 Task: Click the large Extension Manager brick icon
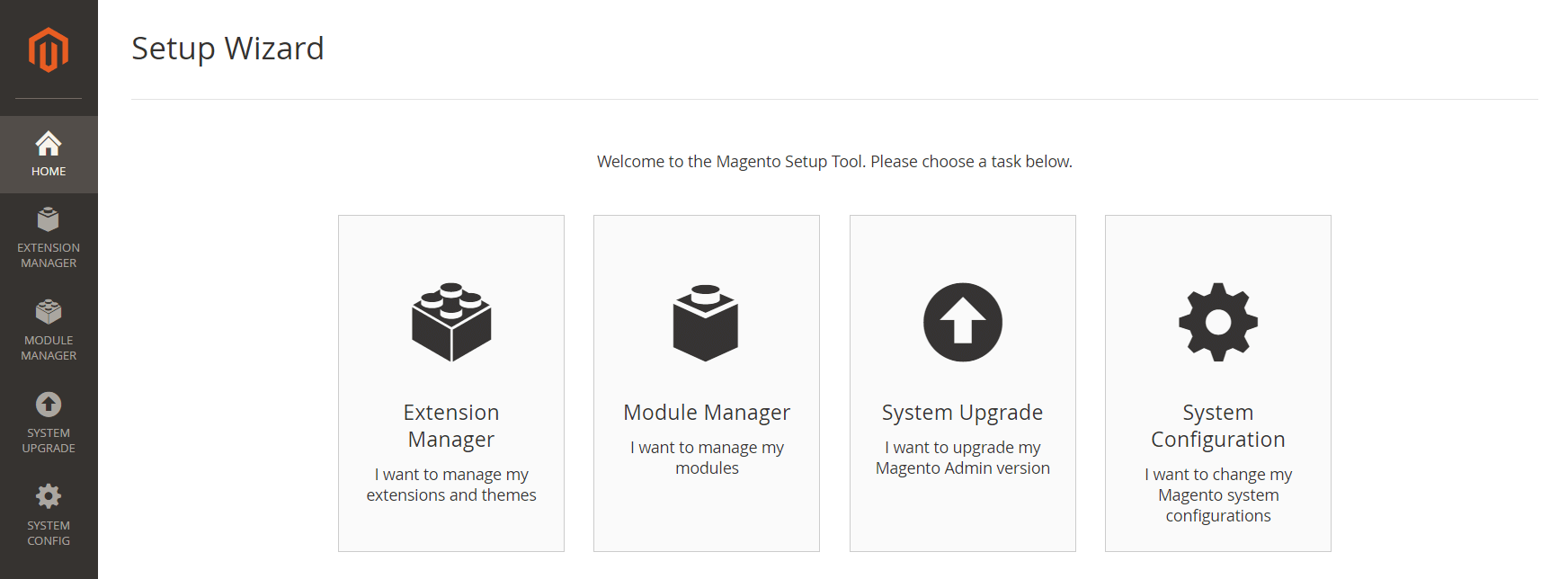[451, 323]
